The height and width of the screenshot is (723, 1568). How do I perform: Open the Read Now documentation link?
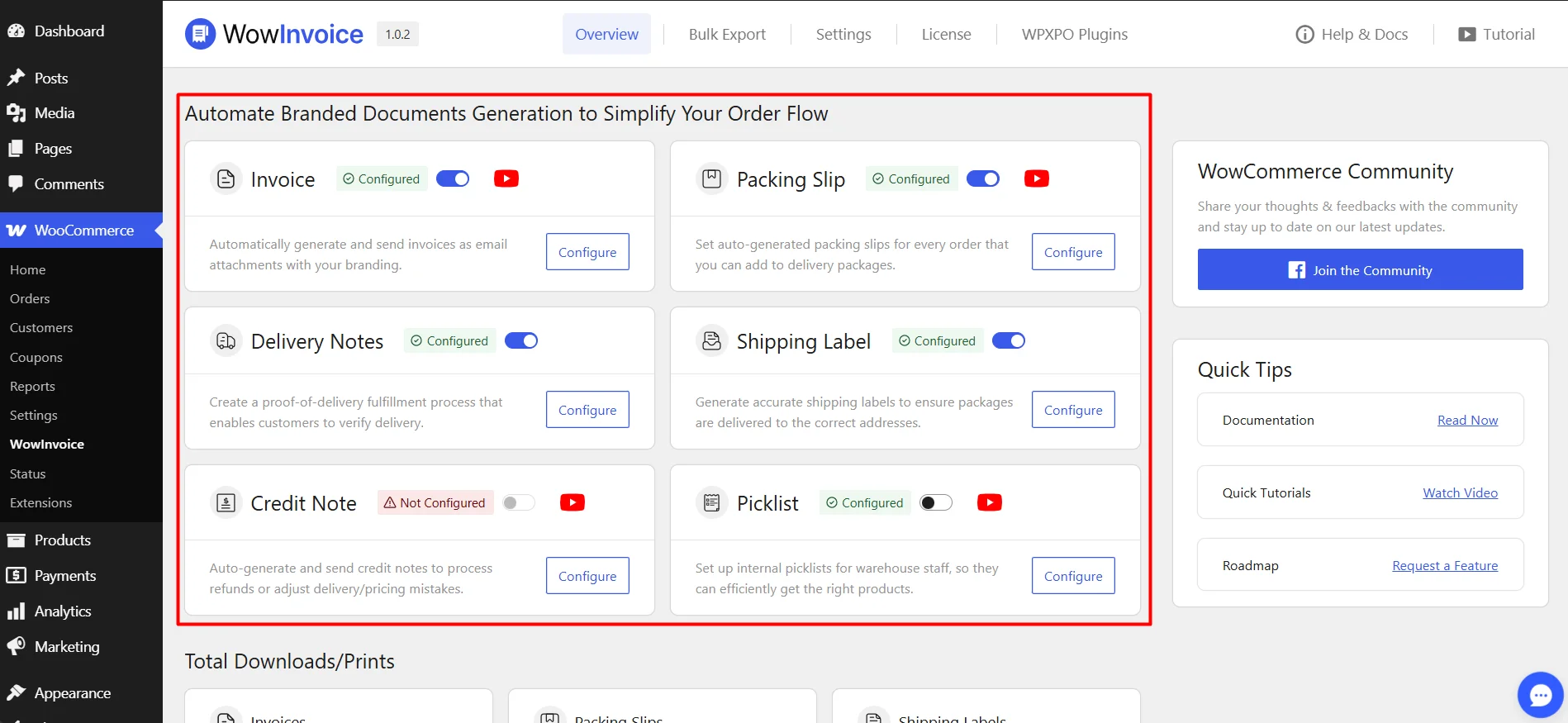pyautogui.click(x=1467, y=420)
